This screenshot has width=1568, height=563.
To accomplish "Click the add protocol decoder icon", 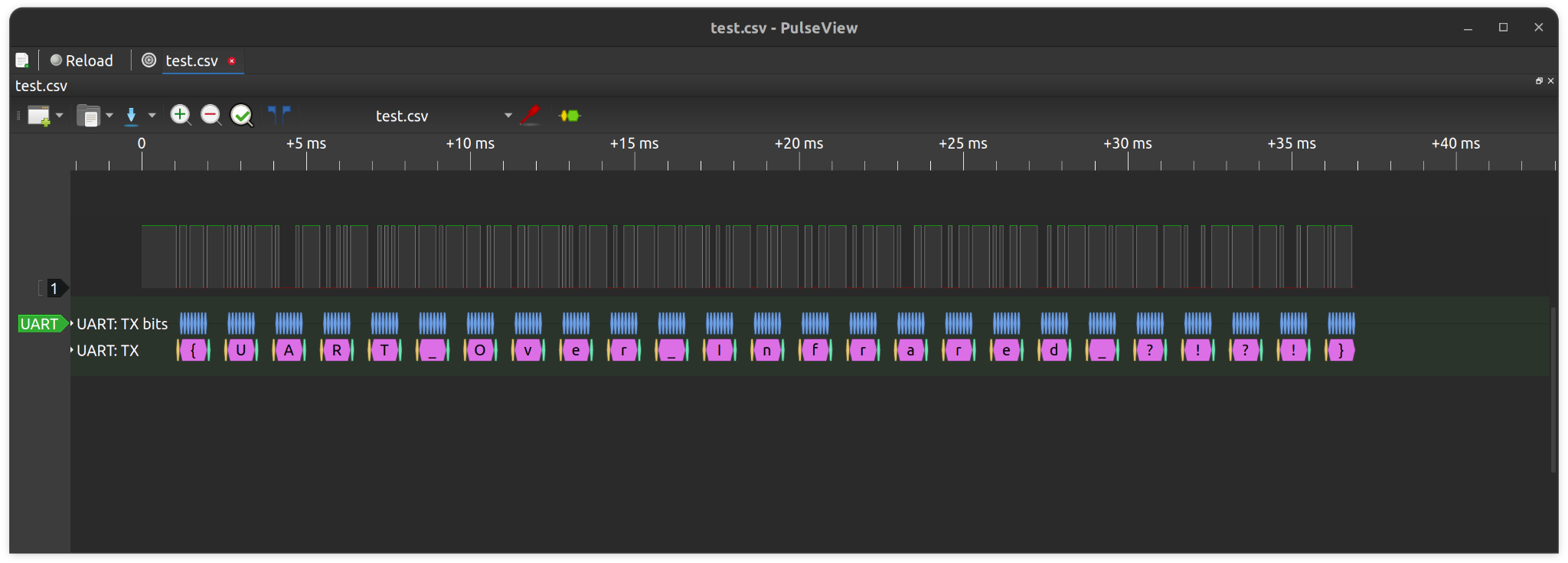I will (x=570, y=116).
